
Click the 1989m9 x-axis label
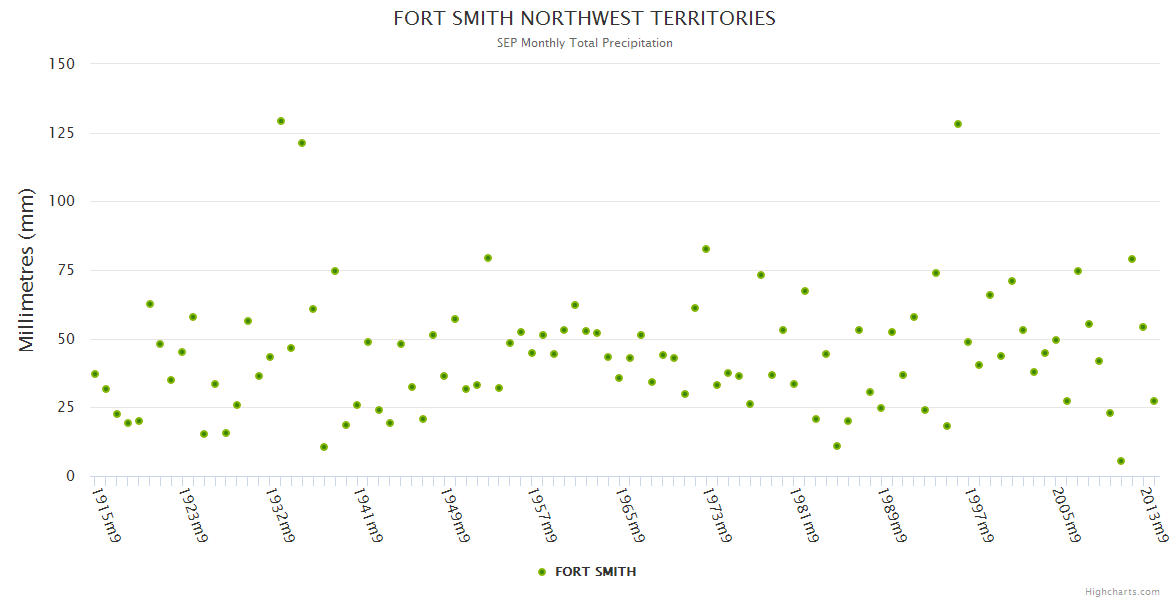point(894,515)
